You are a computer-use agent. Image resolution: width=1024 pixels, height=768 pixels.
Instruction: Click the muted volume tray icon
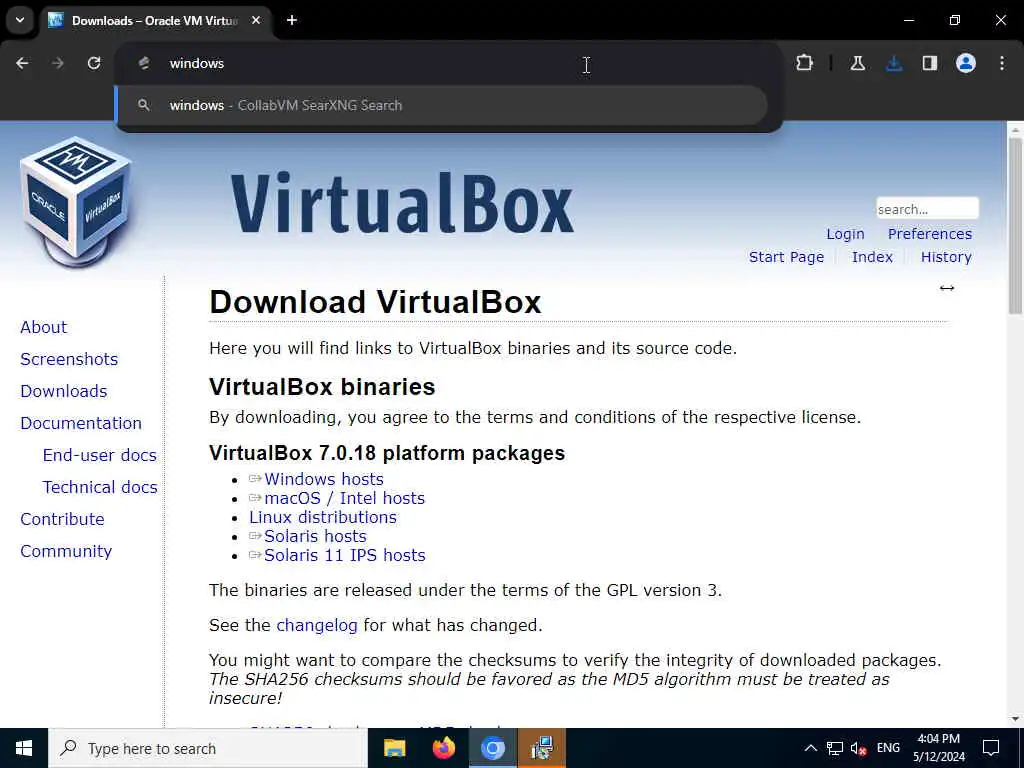[858, 748]
